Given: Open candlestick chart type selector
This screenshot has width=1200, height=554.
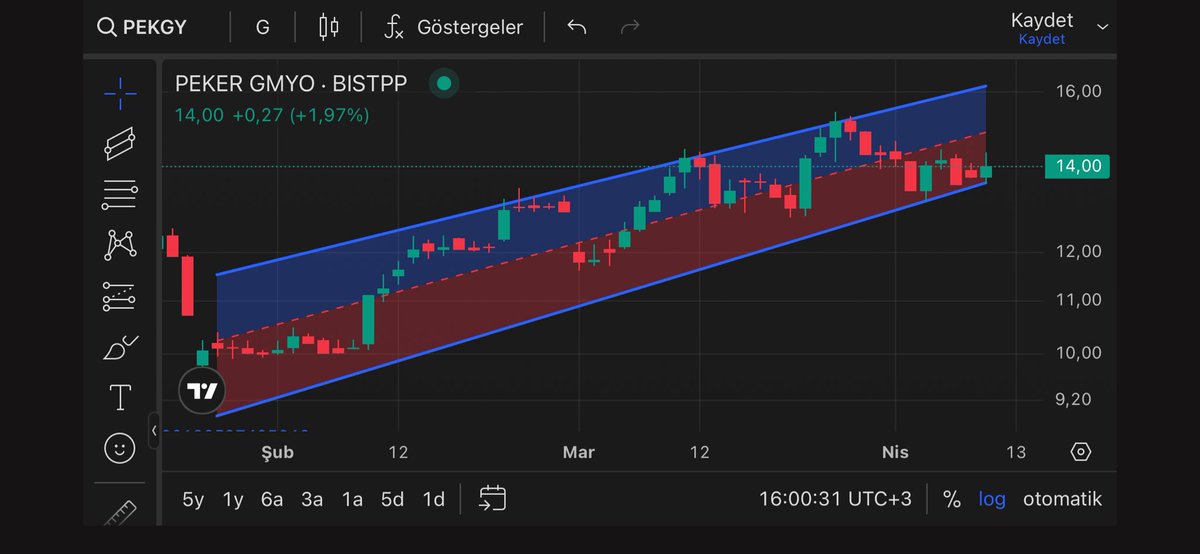Looking at the screenshot, I should coord(328,27).
